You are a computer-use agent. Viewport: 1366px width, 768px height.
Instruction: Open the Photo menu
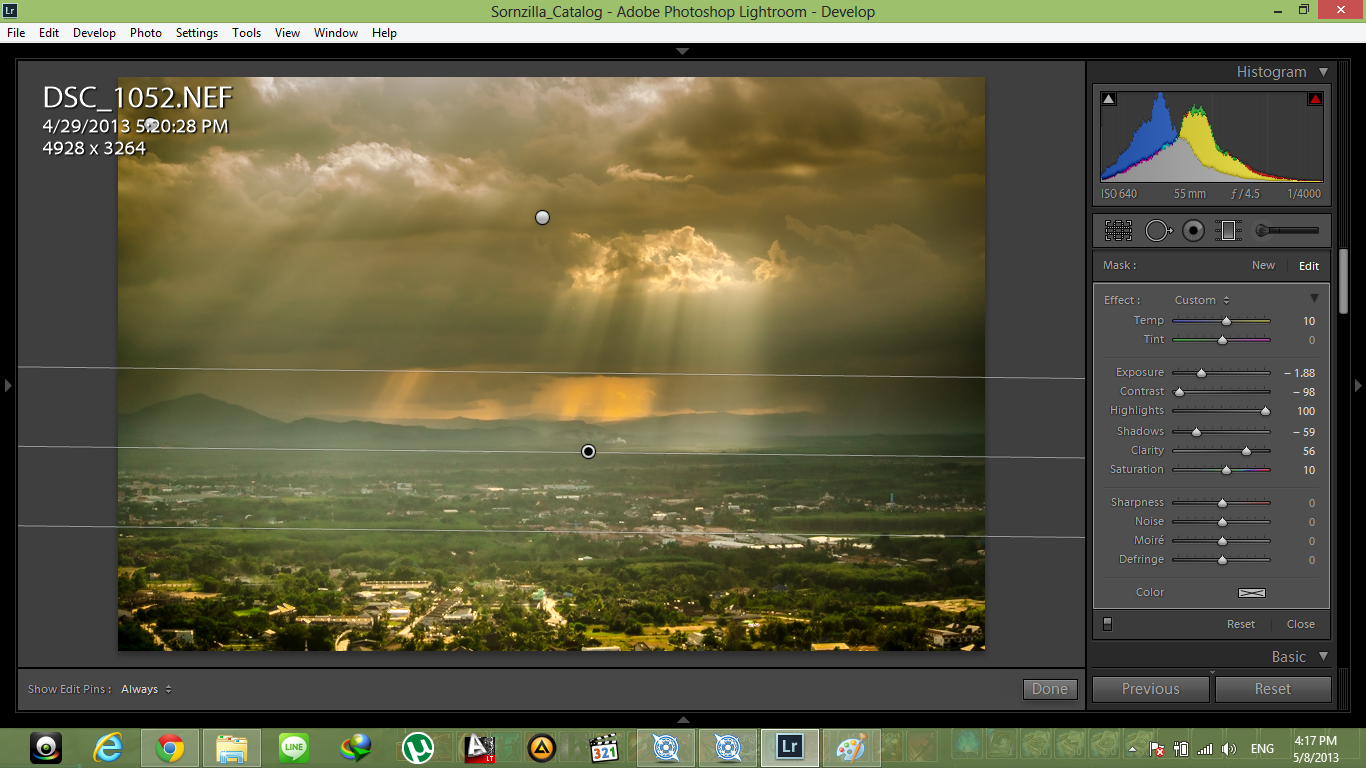(145, 33)
